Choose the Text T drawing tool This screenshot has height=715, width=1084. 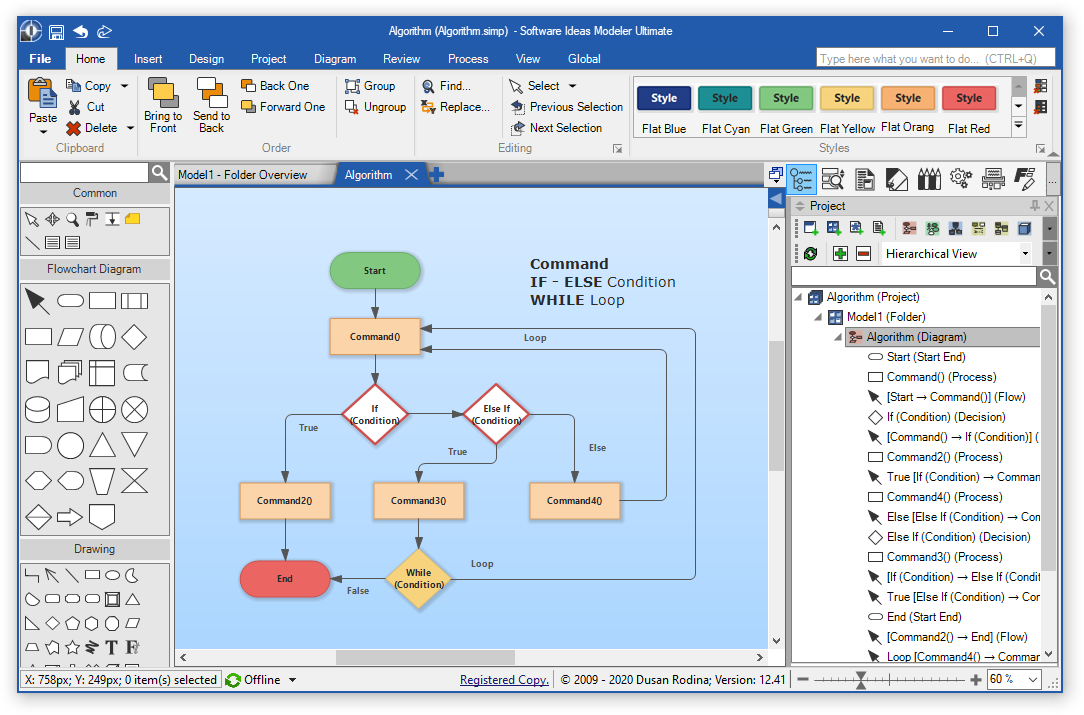(111, 648)
